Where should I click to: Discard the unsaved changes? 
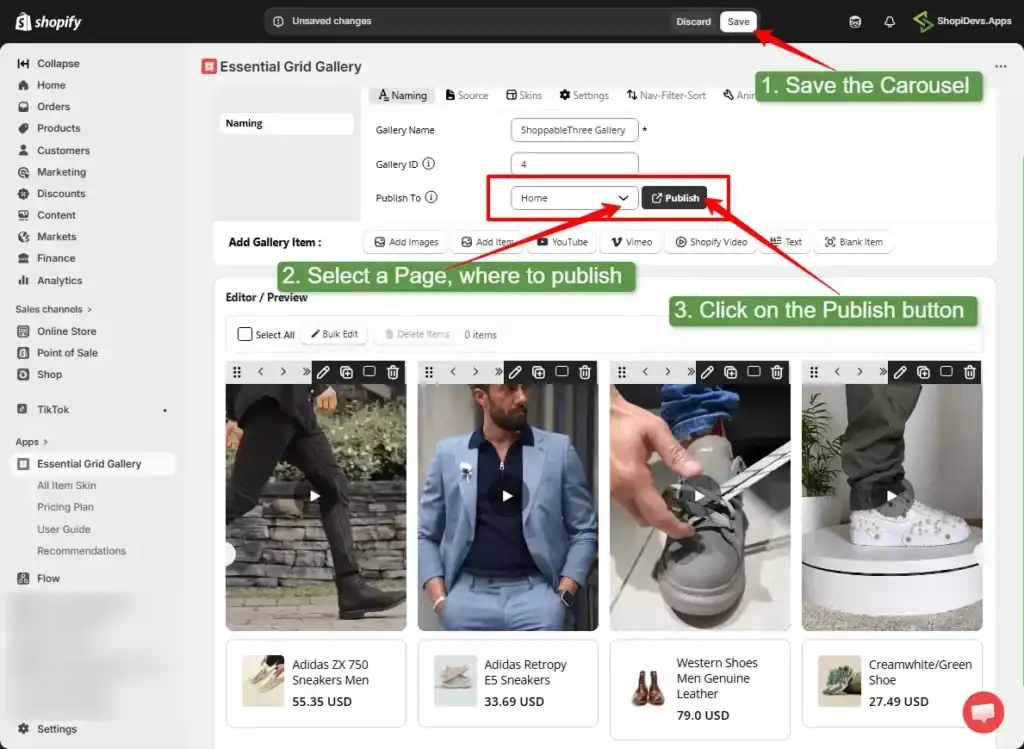coord(693,20)
